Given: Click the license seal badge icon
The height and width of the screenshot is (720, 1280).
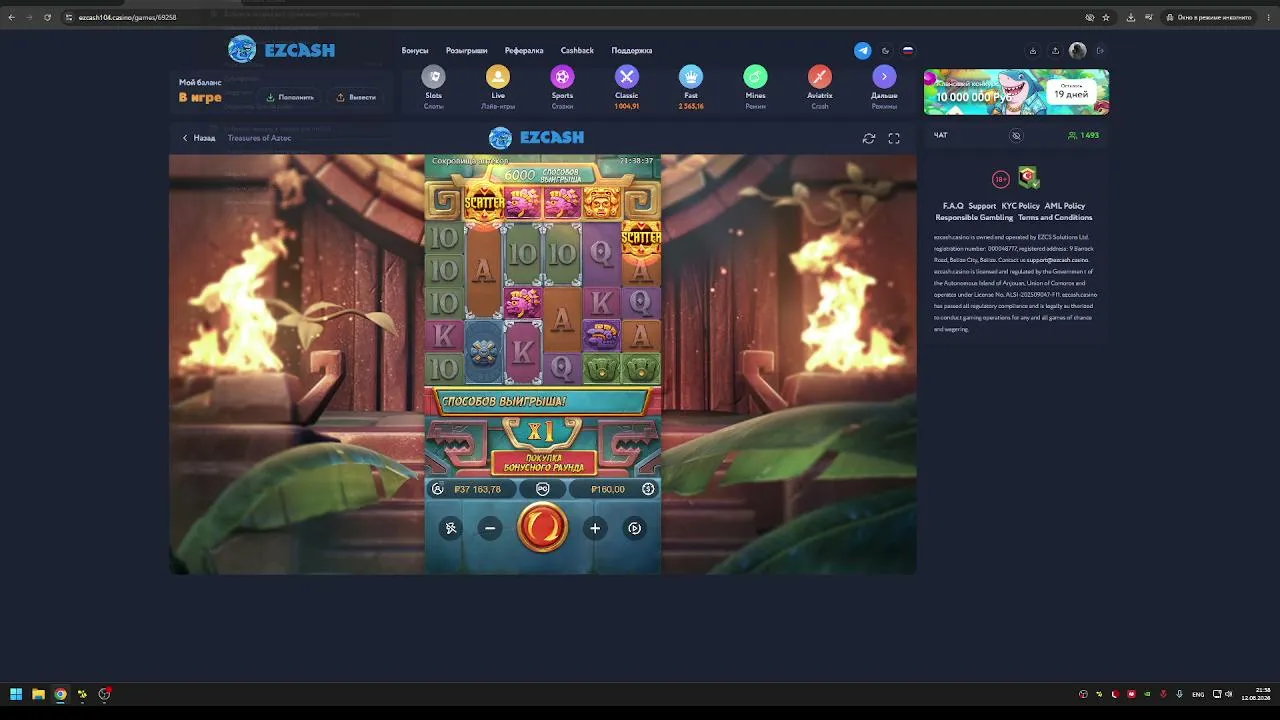Looking at the screenshot, I should (x=1028, y=178).
